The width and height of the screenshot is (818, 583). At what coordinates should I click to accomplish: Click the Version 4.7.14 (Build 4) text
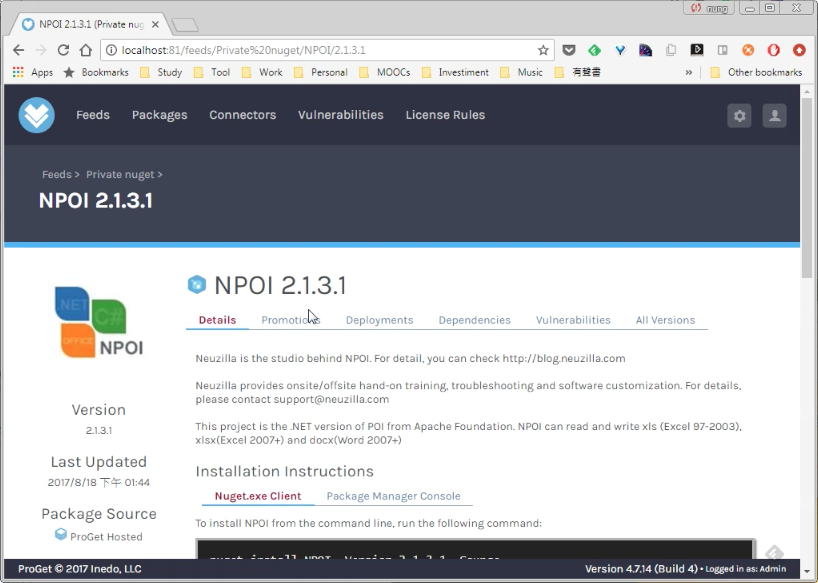[x=641, y=569]
